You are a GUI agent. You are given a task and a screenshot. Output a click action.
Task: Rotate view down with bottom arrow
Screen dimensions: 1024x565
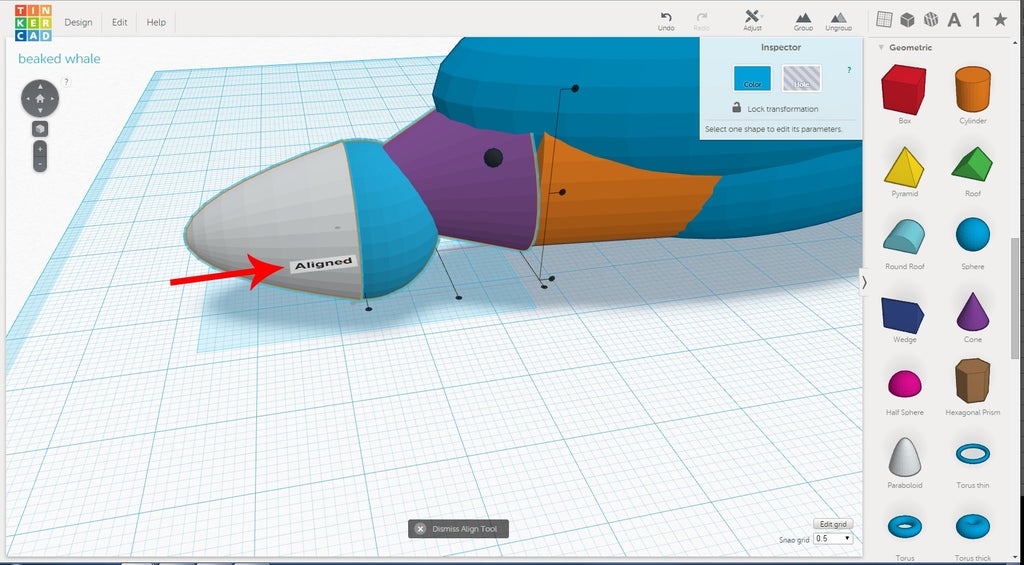click(x=40, y=112)
